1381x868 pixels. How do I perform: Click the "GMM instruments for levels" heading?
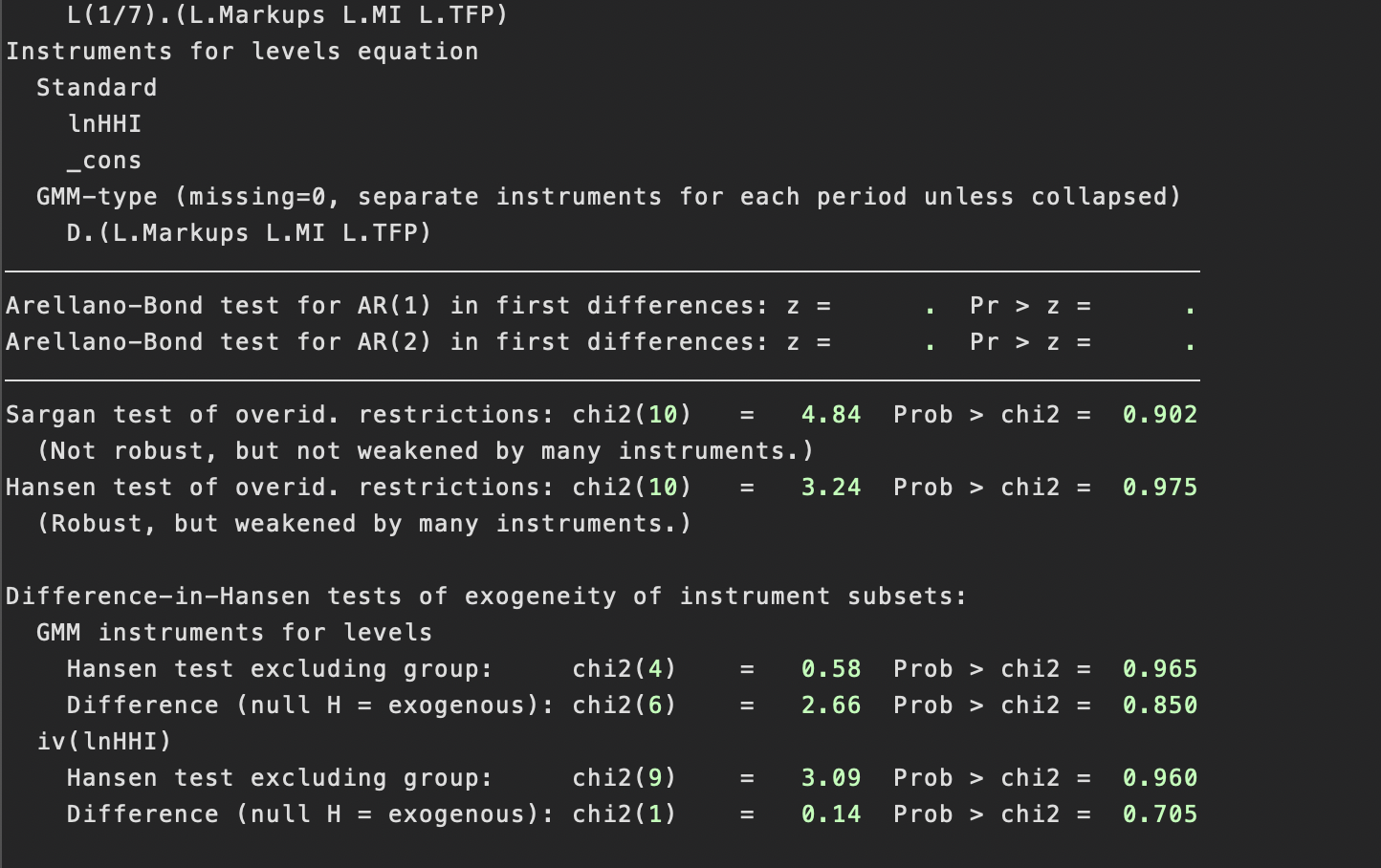click(x=233, y=633)
